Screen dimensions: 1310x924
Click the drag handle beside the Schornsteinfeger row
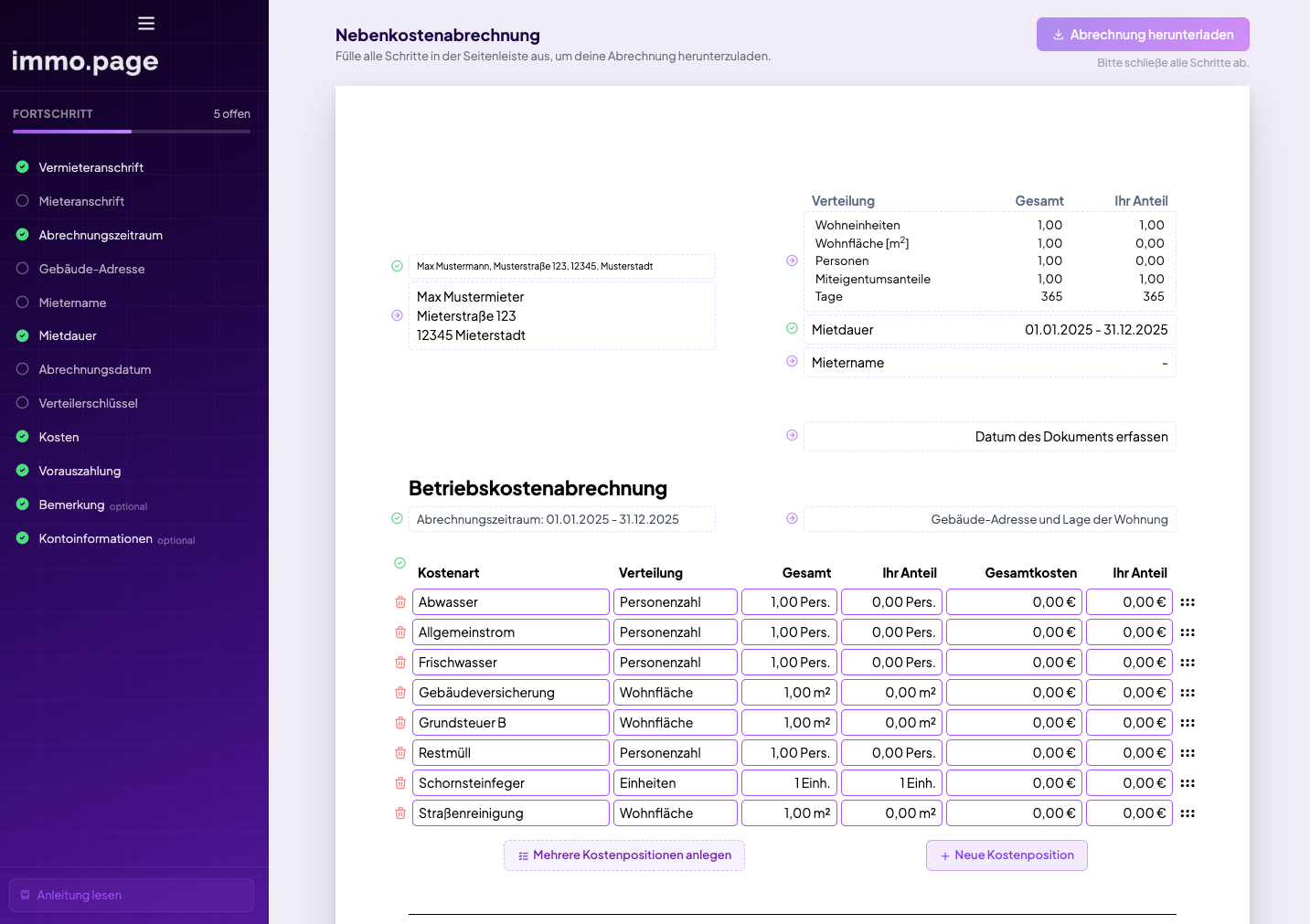(x=1188, y=782)
